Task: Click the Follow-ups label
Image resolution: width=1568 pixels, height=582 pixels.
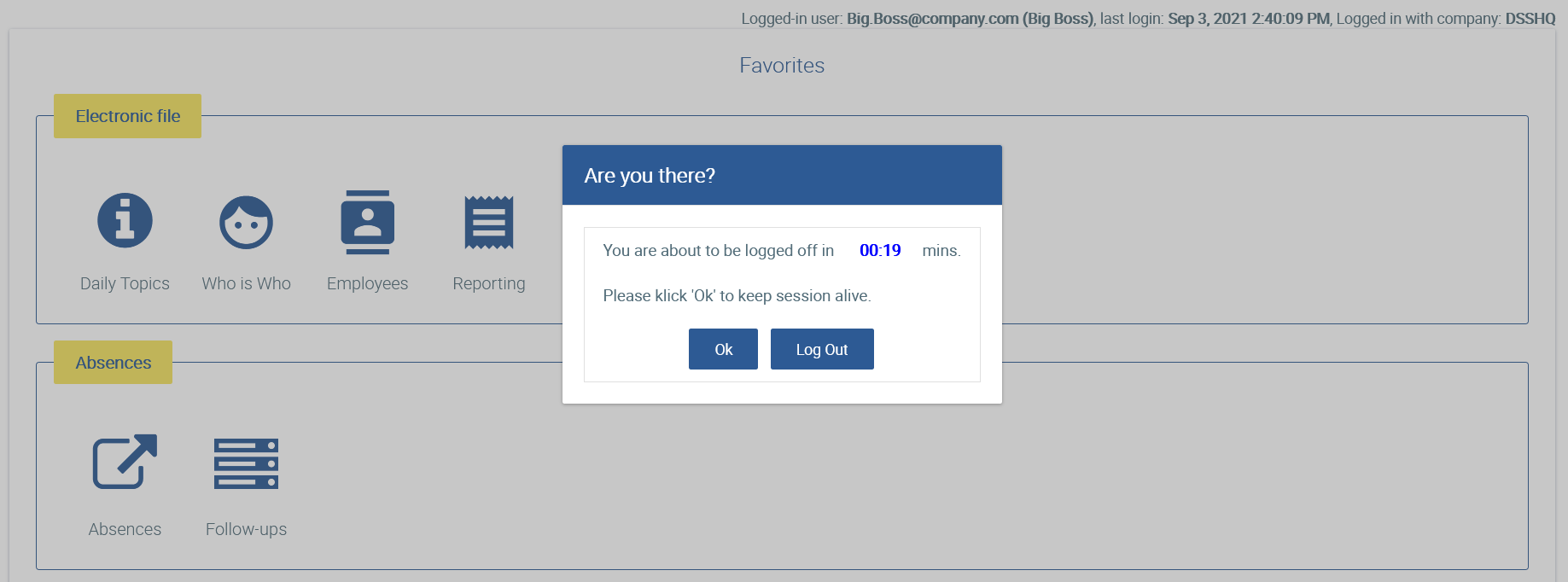Action: click(x=246, y=529)
